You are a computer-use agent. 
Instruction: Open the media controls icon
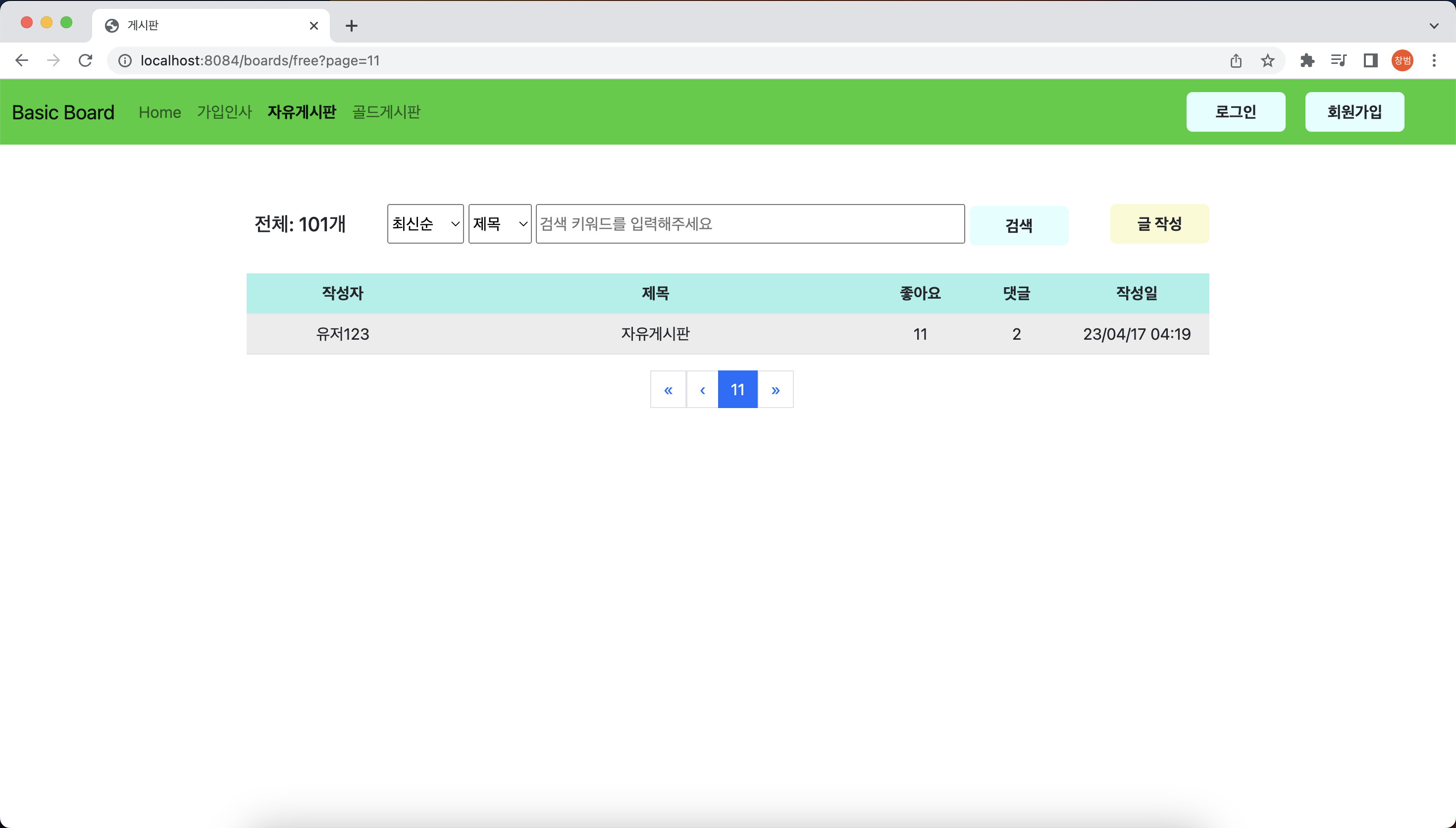coord(1339,60)
